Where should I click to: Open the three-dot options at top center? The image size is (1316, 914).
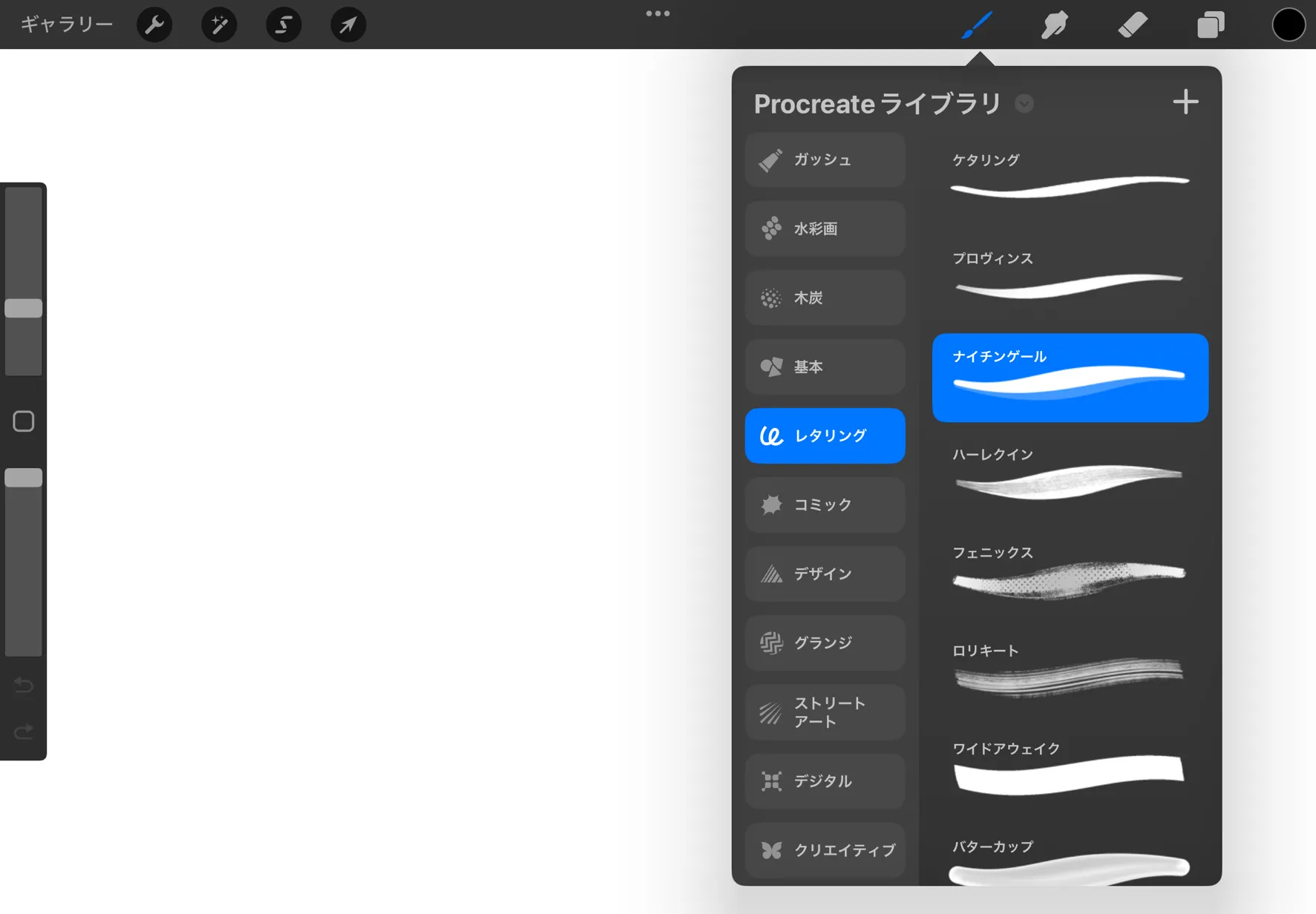pyautogui.click(x=658, y=13)
